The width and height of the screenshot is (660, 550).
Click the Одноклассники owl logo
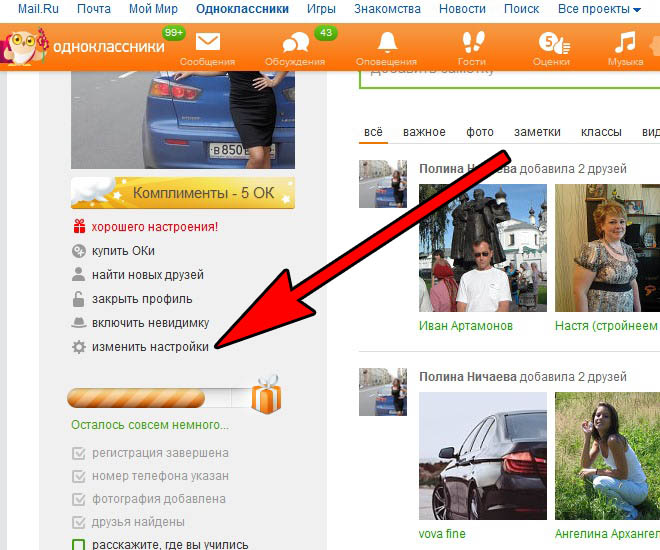24,47
